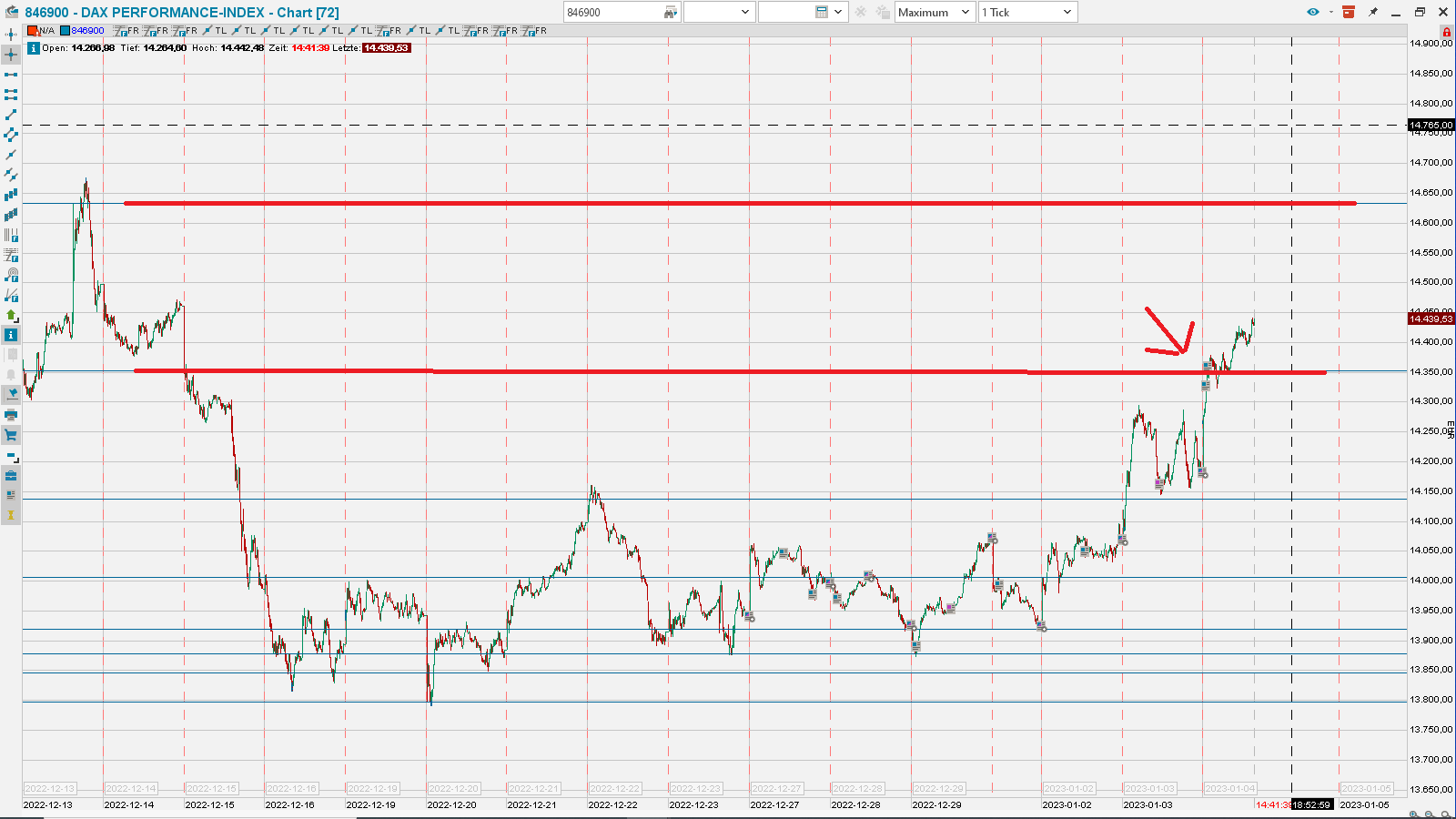
Task: Select the crosshair tool in the left toolbar
Action: click(x=10, y=54)
